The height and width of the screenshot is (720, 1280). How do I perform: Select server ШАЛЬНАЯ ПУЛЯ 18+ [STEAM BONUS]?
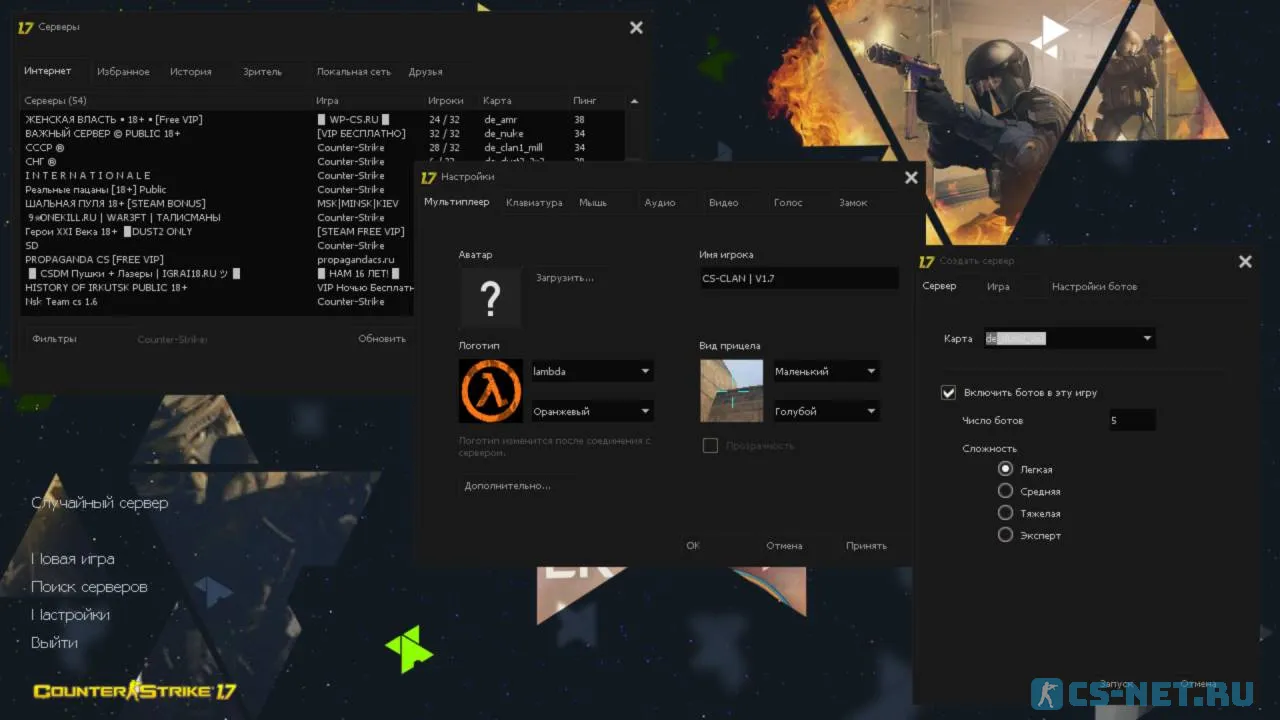coord(218,204)
